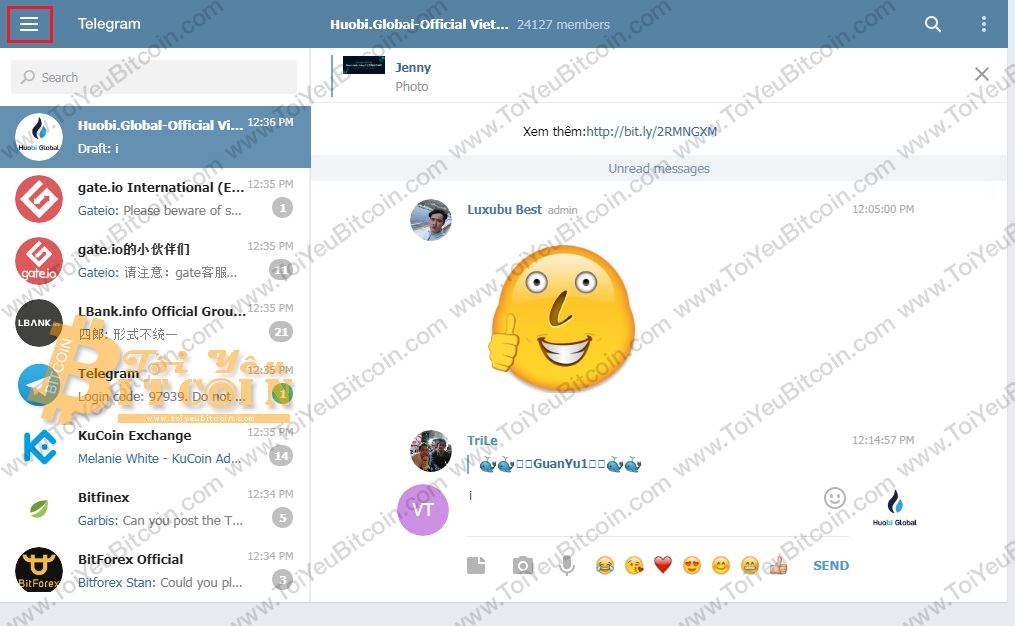Image resolution: width=1015 pixels, height=626 pixels.
Task: Insert the thumbs up emoji
Action: pos(778,566)
